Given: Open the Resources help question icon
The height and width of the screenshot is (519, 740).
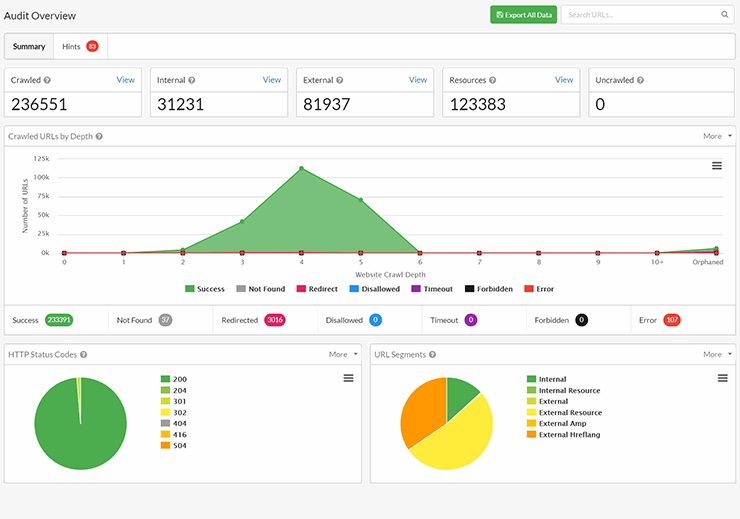Looking at the screenshot, I should [493, 80].
